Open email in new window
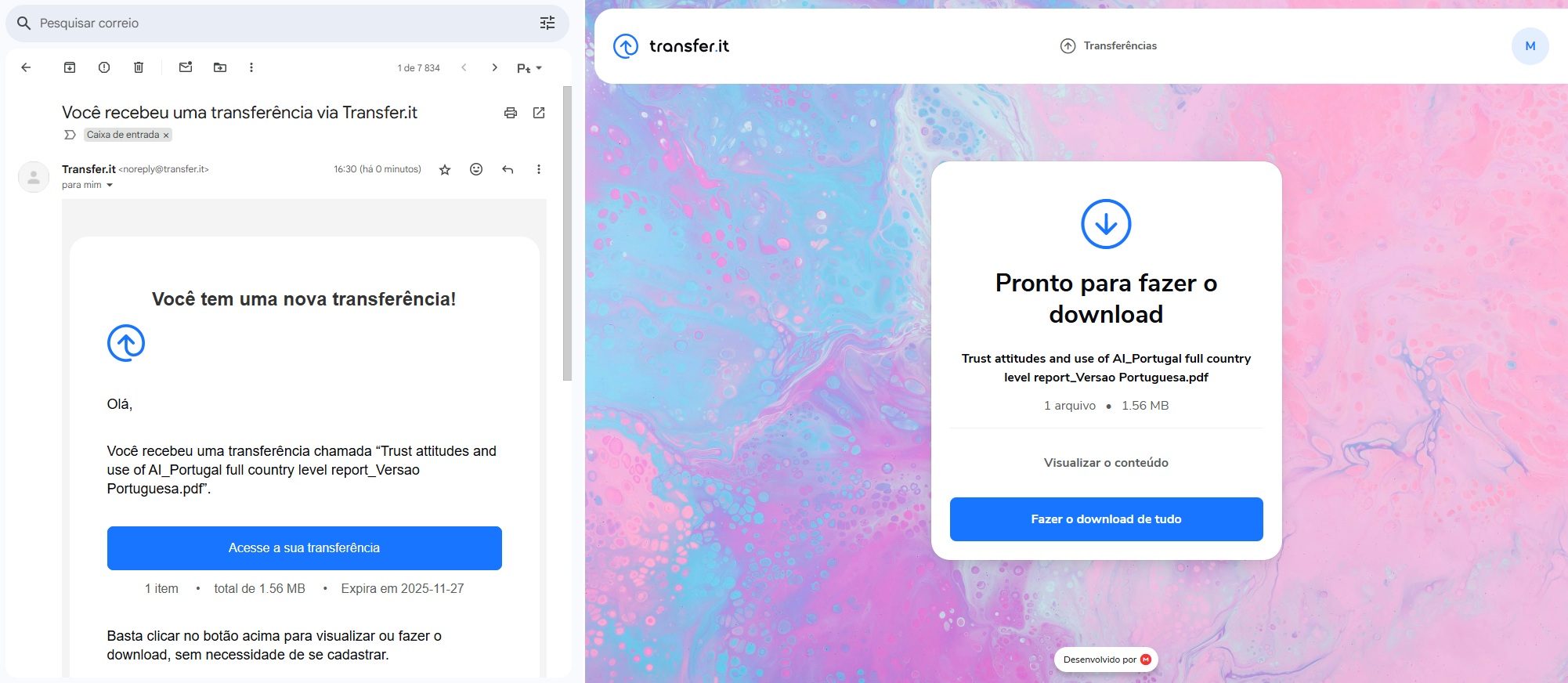Viewport: 1568px width, 683px height. (x=539, y=113)
